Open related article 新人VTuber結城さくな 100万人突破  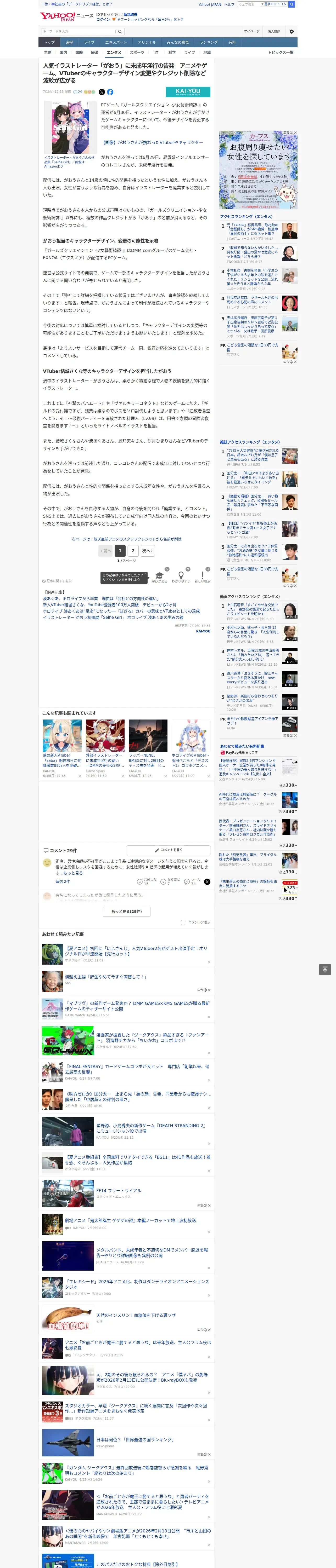click(109, 604)
